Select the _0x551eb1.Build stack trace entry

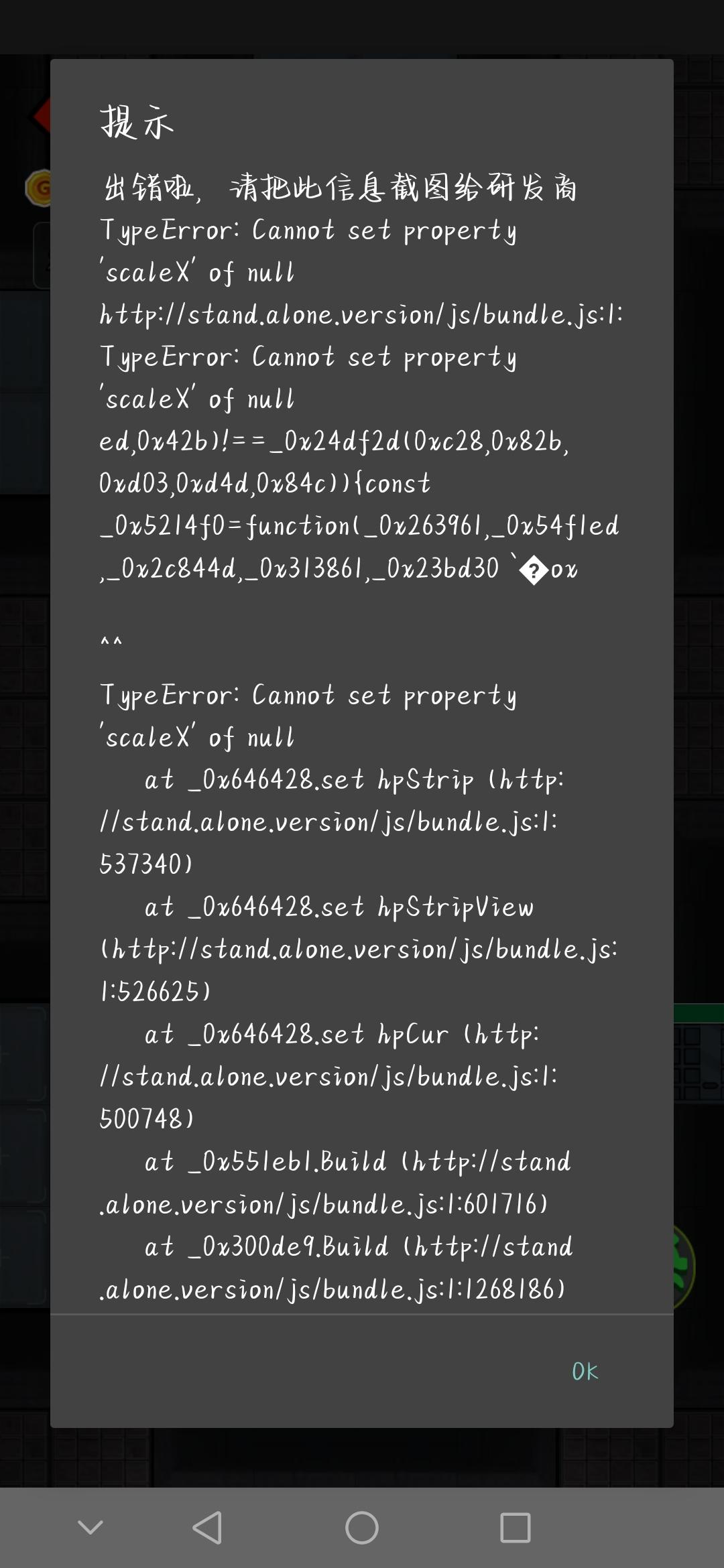pos(335,1183)
